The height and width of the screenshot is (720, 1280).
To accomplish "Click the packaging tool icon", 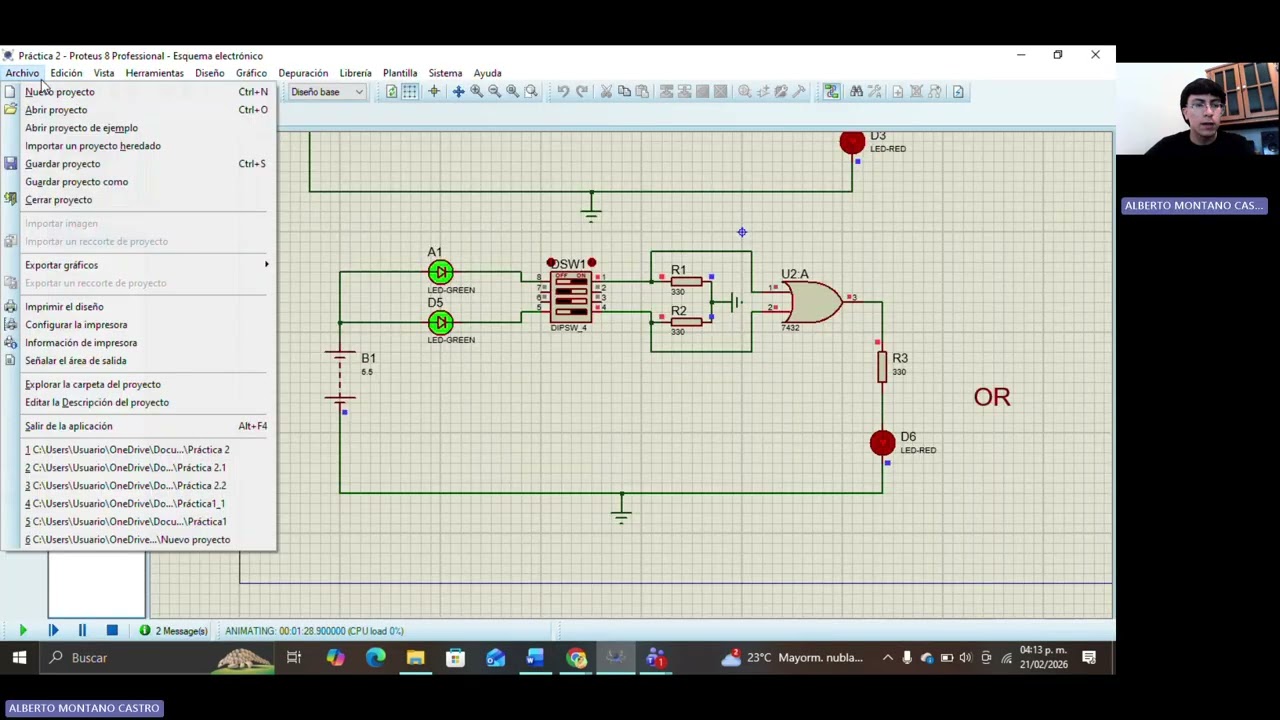I will (x=781, y=91).
